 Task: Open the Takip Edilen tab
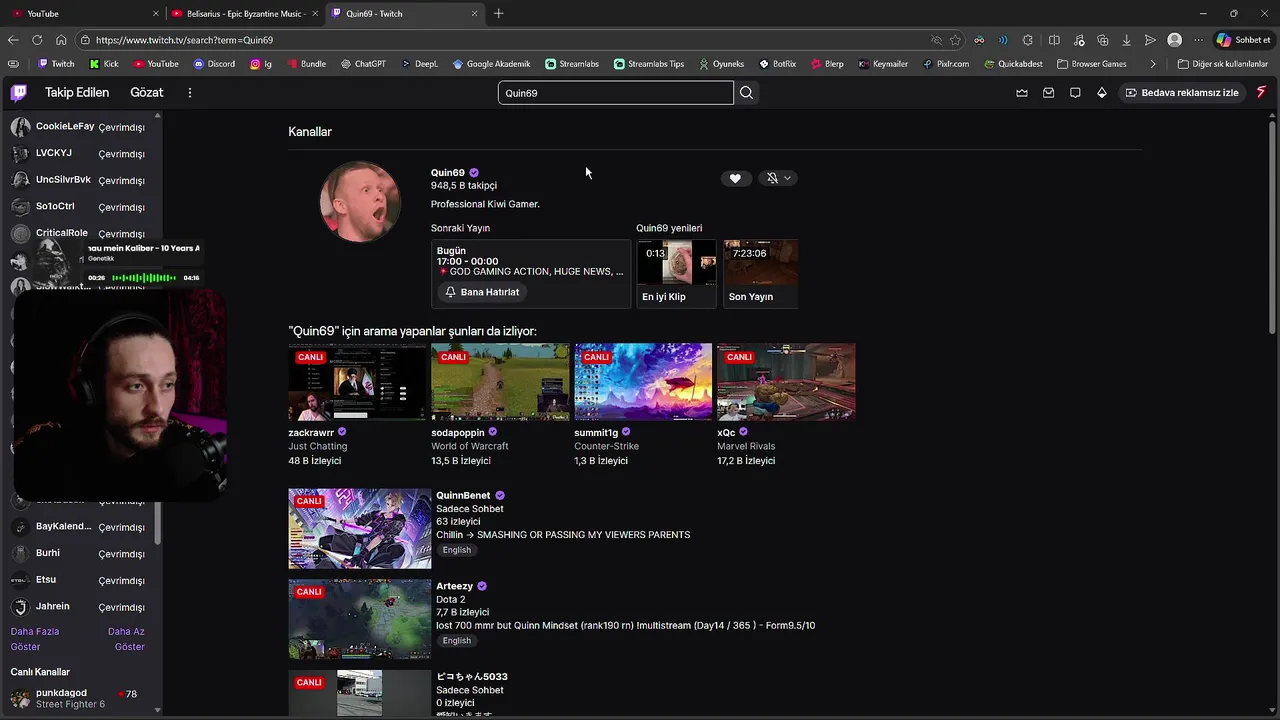click(77, 92)
